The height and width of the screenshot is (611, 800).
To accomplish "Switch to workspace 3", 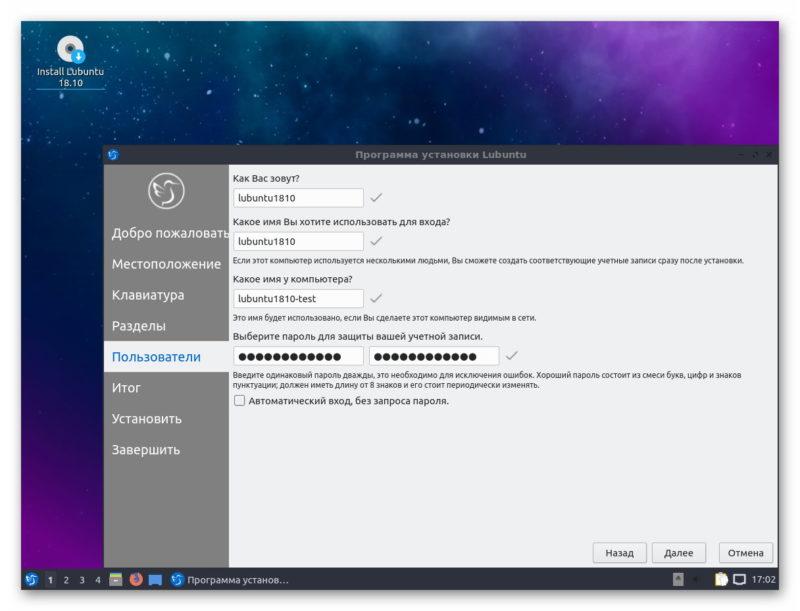I will point(82,580).
